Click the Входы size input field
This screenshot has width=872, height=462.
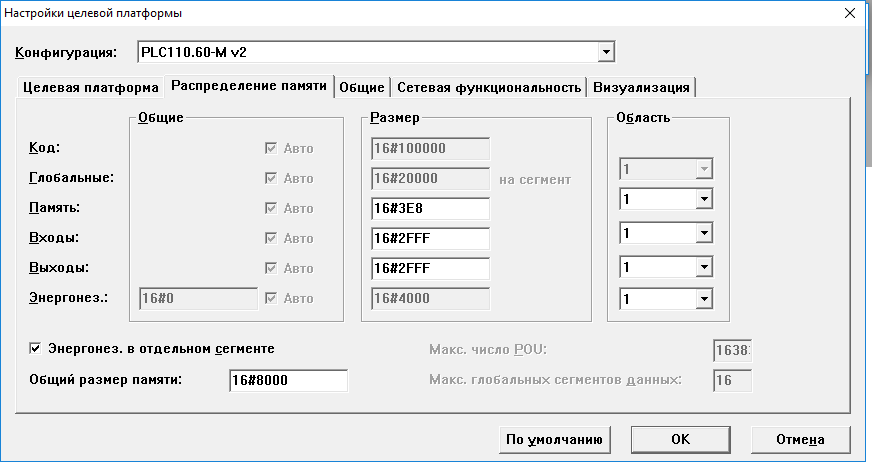[430, 238]
